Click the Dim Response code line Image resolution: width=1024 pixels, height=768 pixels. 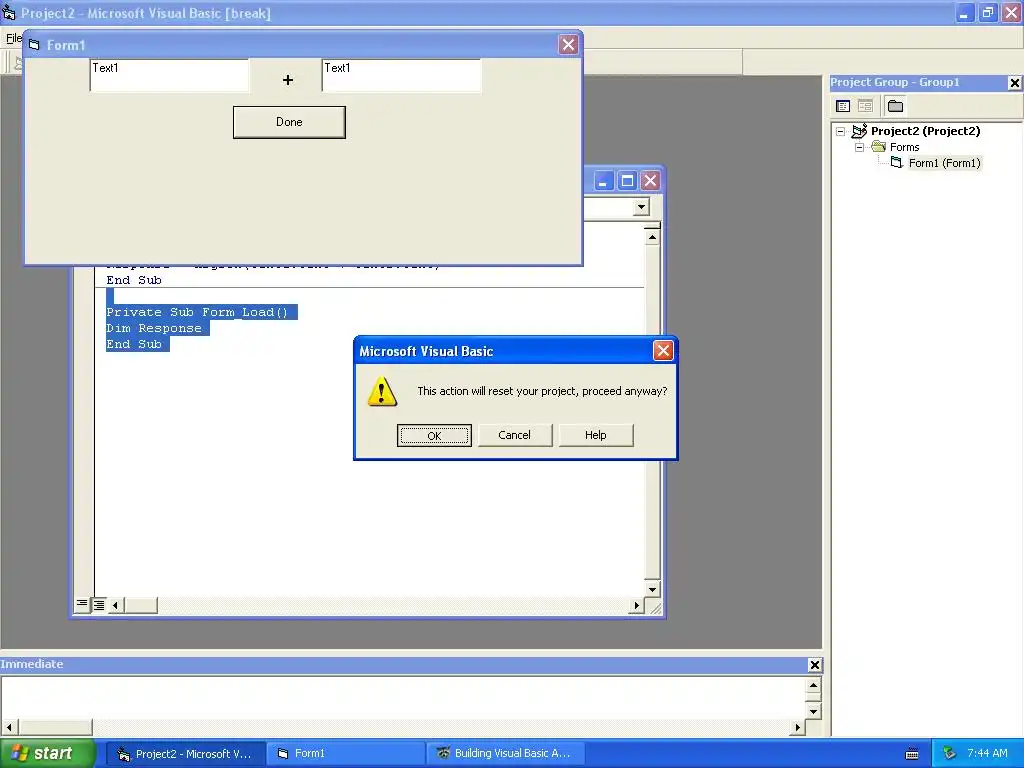point(154,328)
